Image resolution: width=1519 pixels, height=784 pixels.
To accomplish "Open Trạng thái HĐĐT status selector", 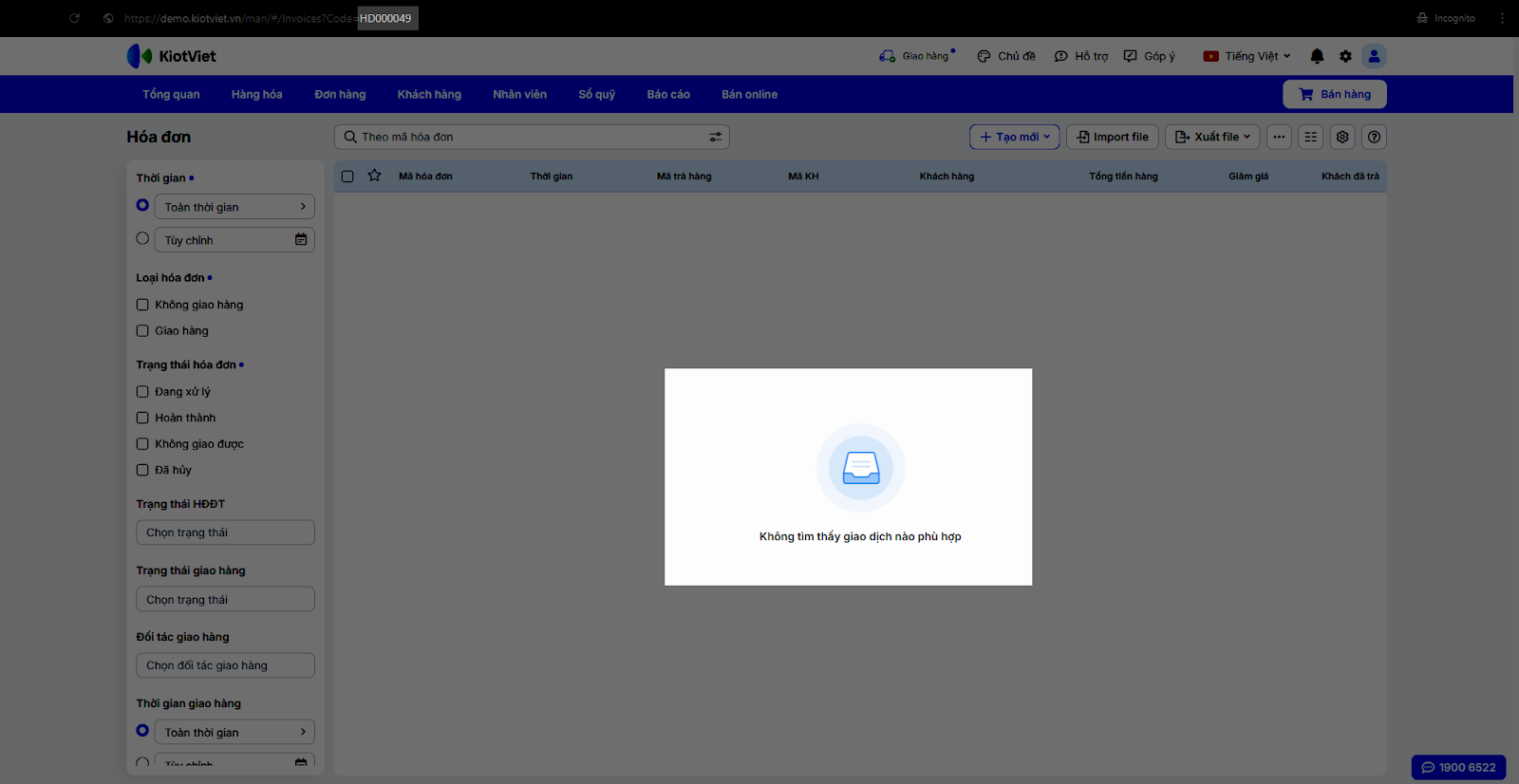I will click(225, 532).
